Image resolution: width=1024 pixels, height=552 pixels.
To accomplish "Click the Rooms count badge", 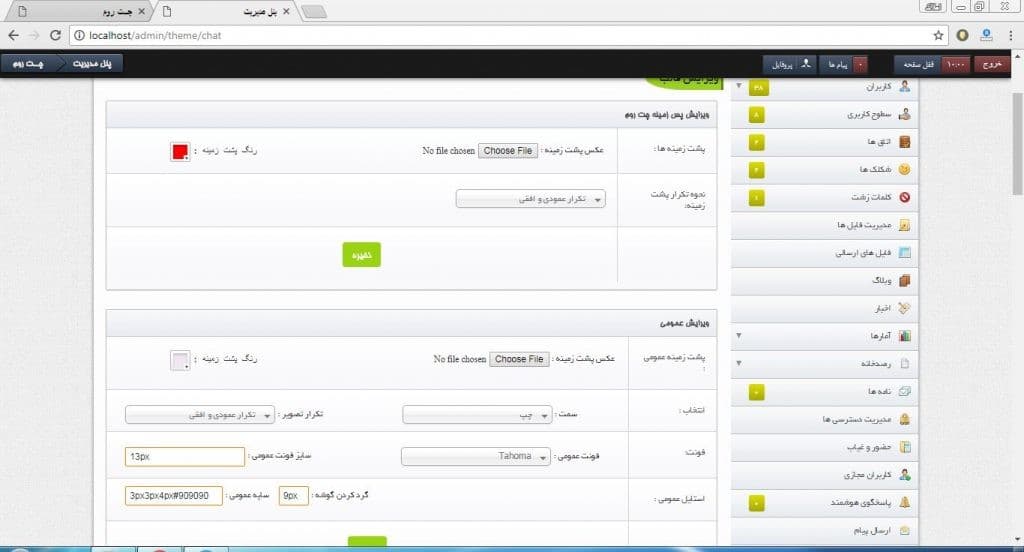I will [756, 142].
